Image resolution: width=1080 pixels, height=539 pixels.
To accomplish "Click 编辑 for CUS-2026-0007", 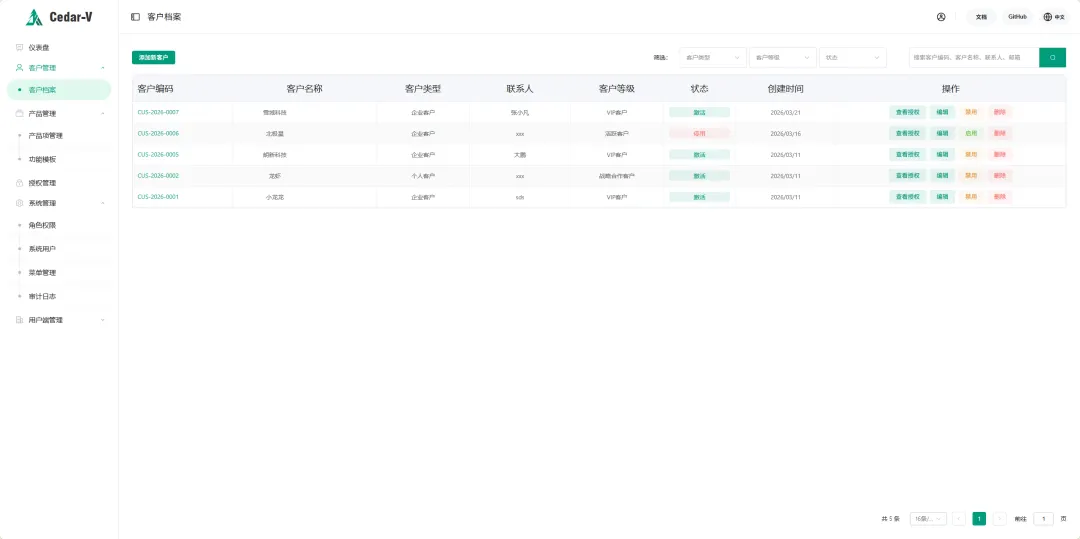I will click(x=942, y=112).
